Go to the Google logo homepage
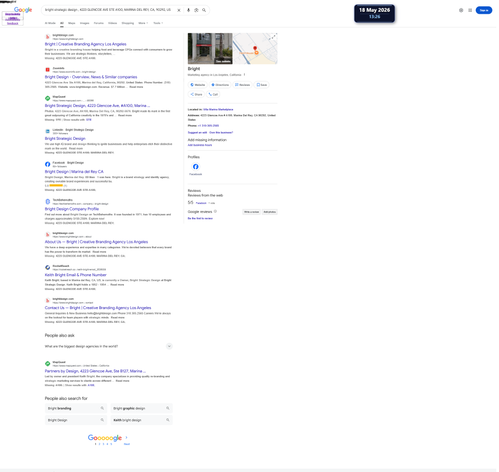The image size is (499, 472). pyautogui.click(x=23, y=10)
